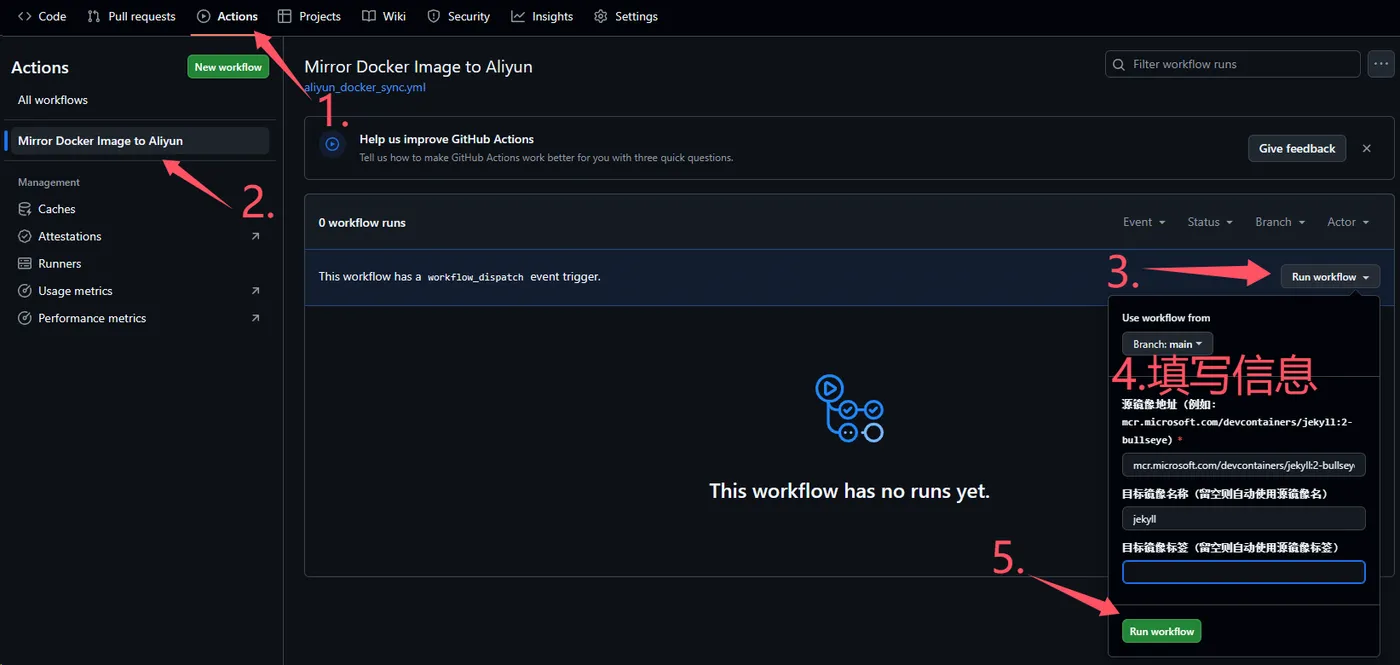Viewport: 1400px width, 665px height.
Task: Open the Security tab
Action: pyautogui.click(x=458, y=16)
